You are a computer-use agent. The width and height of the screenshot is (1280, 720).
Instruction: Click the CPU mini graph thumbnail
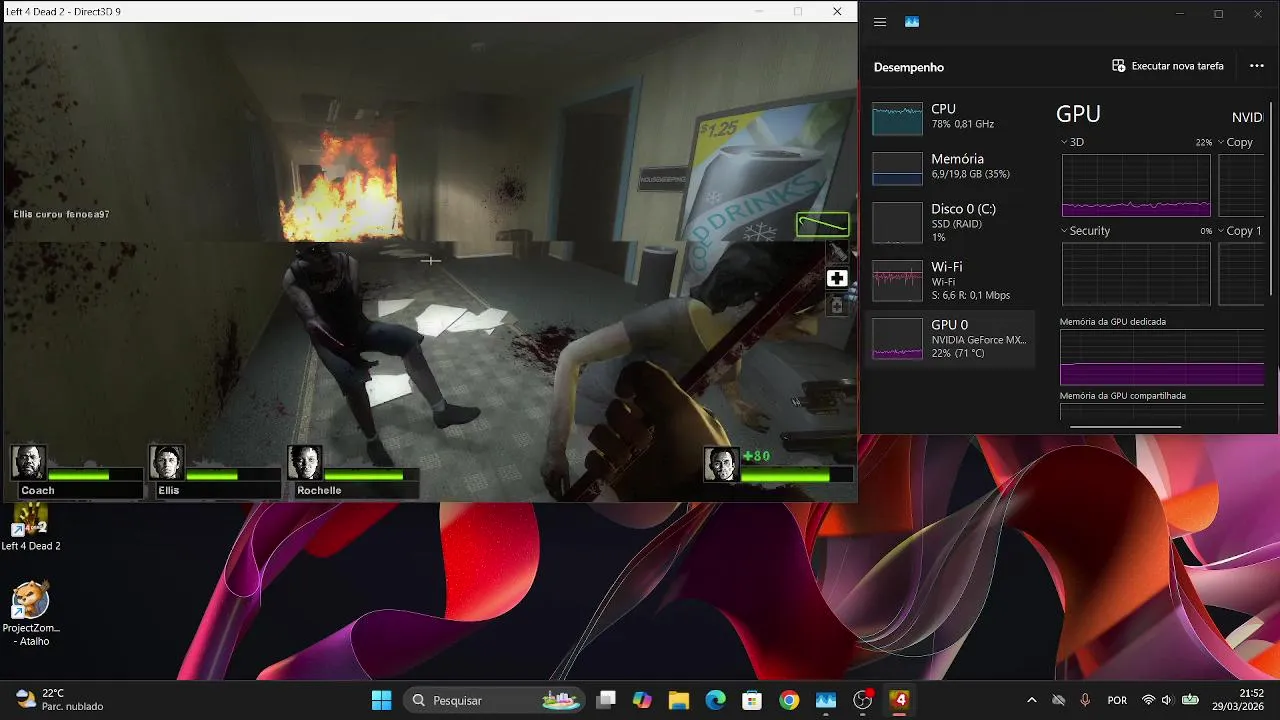point(897,118)
